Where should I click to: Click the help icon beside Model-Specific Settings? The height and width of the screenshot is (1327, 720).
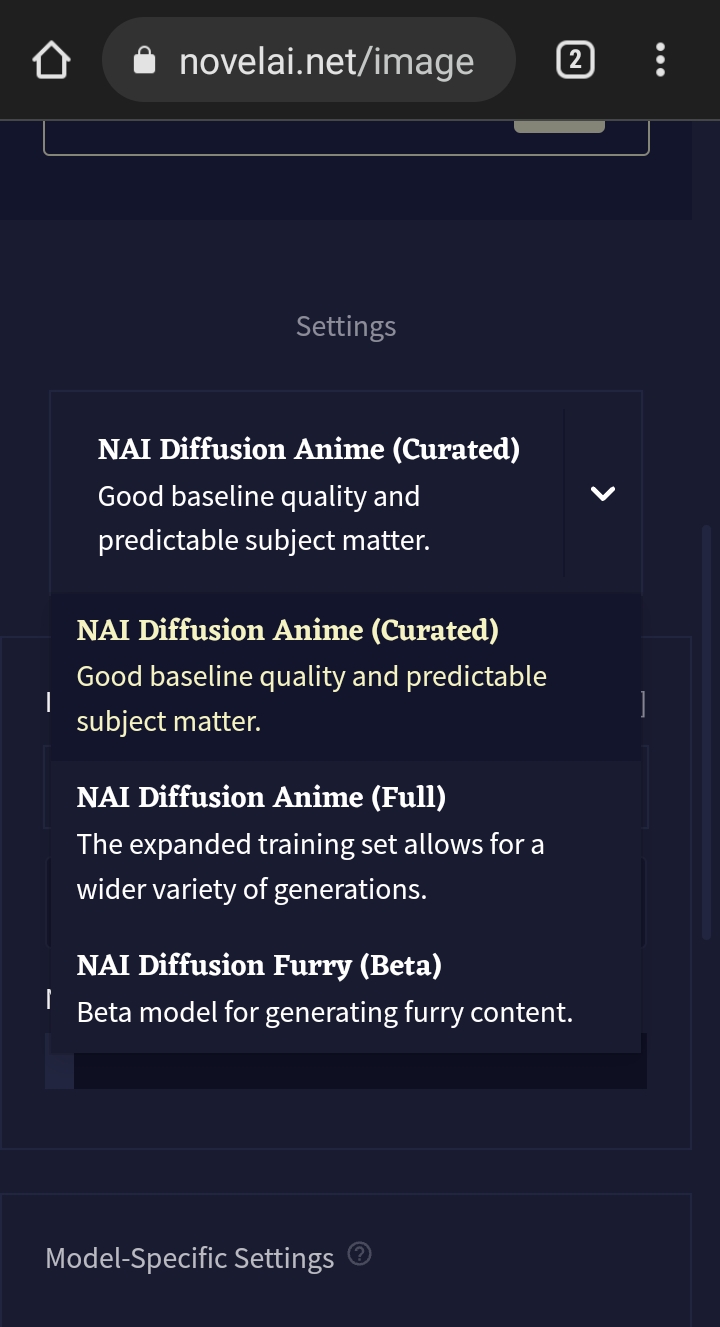coord(360,1254)
